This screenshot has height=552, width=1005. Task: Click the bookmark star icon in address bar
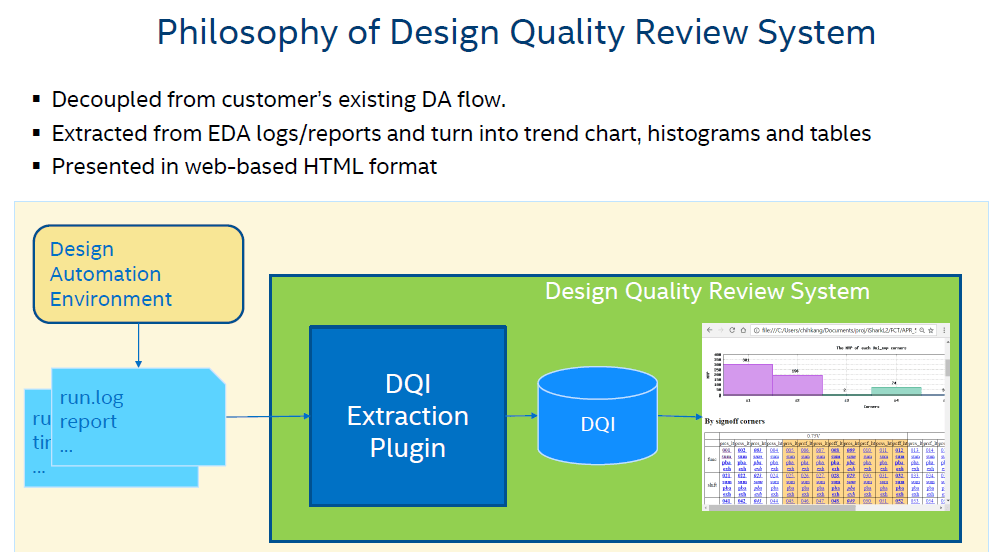930,330
